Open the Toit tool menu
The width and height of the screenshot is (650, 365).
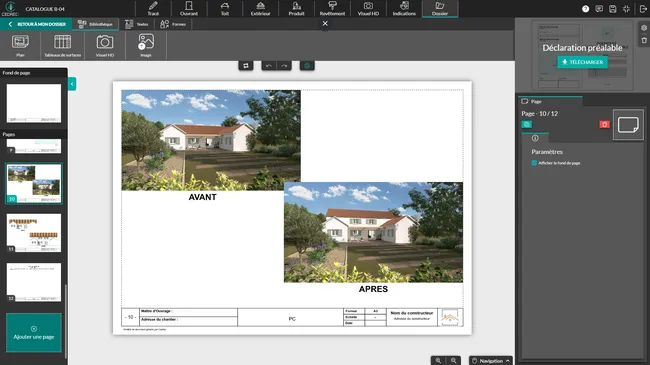(x=225, y=9)
